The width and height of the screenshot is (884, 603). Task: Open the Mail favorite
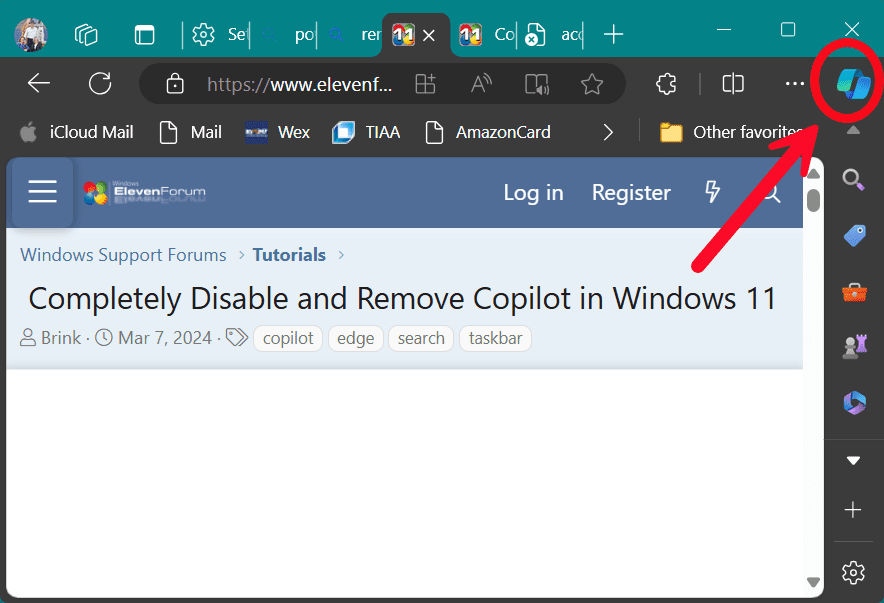[191, 132]
